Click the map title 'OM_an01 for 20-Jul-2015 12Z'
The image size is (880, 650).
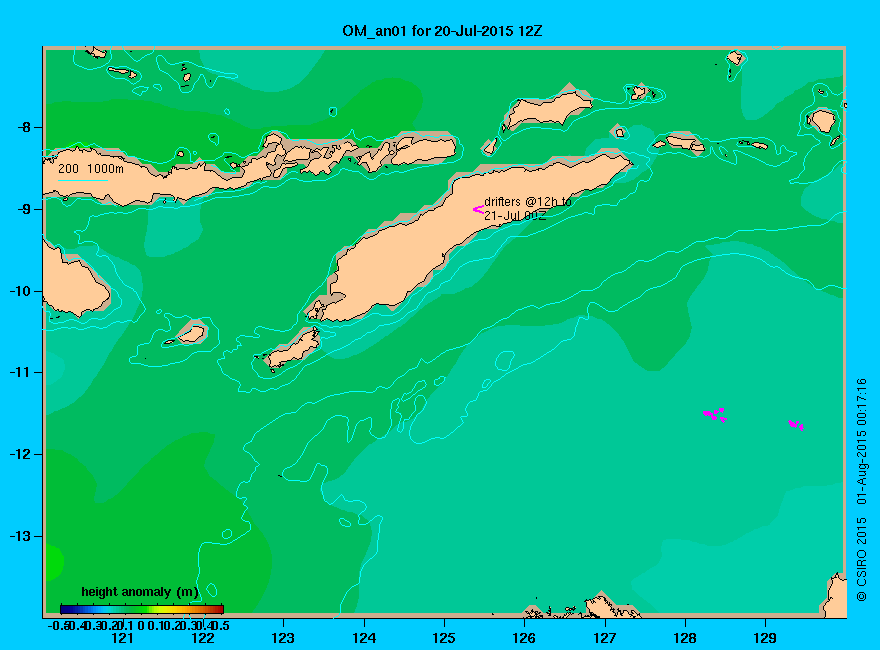442,31
